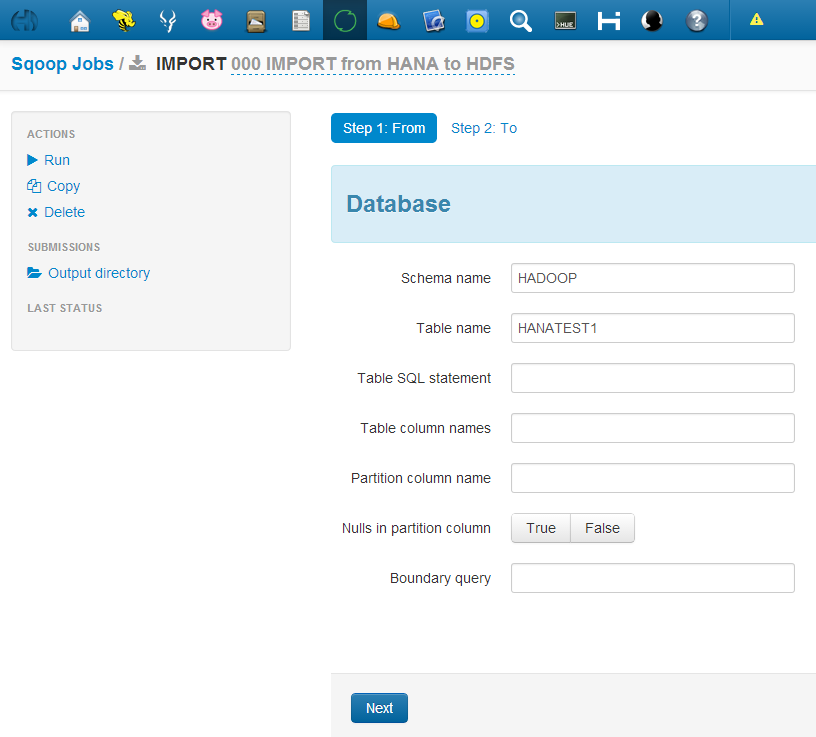The height and width of the screenshot is (737, 816).
Task: Click the Hue logo icon
Action: [x=24, y=21]
